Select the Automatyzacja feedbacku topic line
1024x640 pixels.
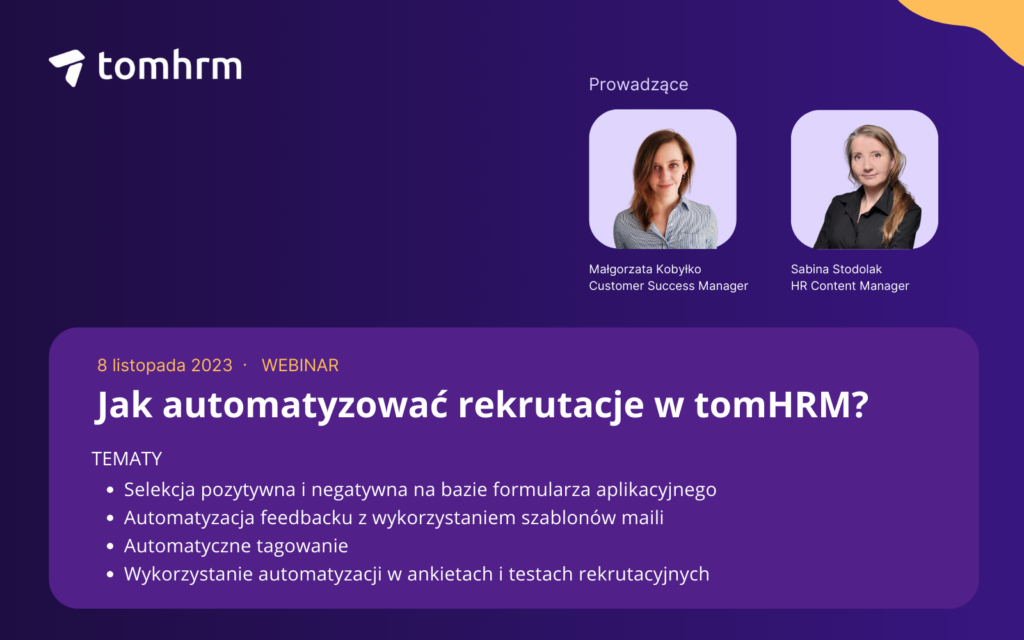coord(394,518)
